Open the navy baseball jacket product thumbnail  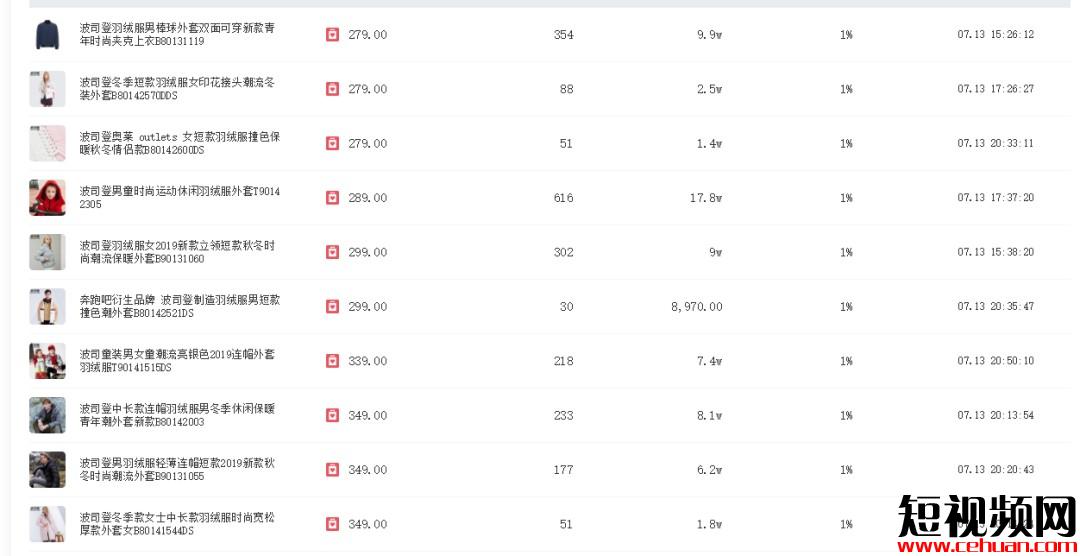(x=47, y=35)
